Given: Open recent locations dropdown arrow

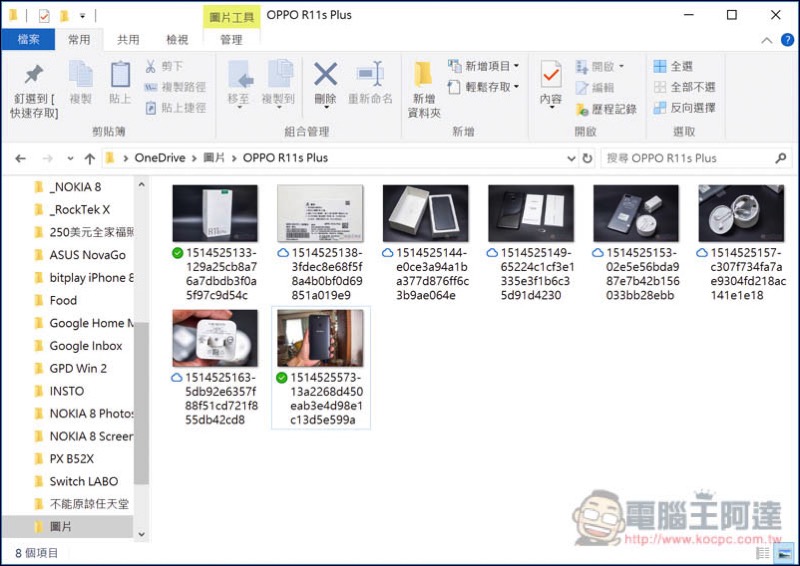Looking at the screenshot, I should click(70, 159).
